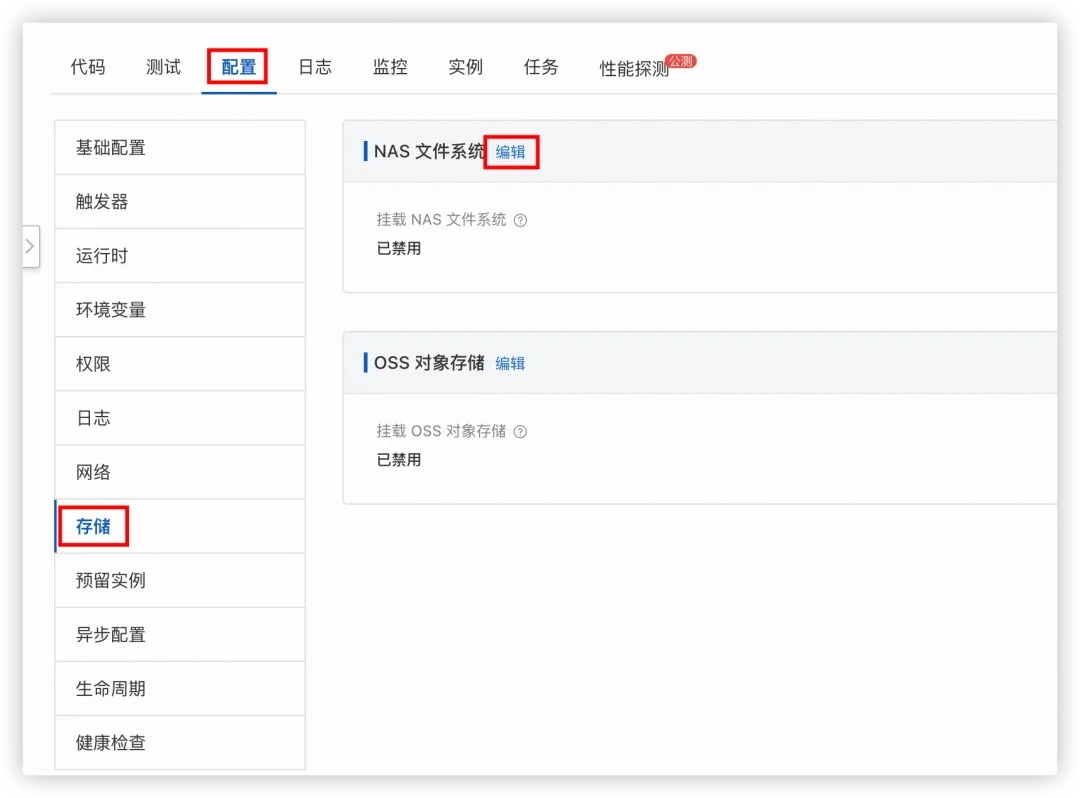
Task: Select 环境变量 in the sidebar
Action: pos(180,310)
